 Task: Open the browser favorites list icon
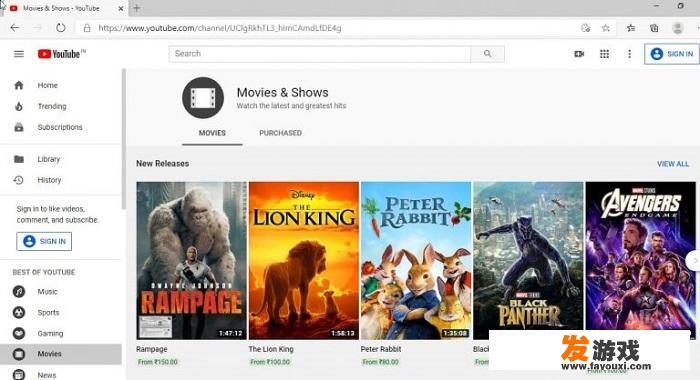[x=631, y=28]
